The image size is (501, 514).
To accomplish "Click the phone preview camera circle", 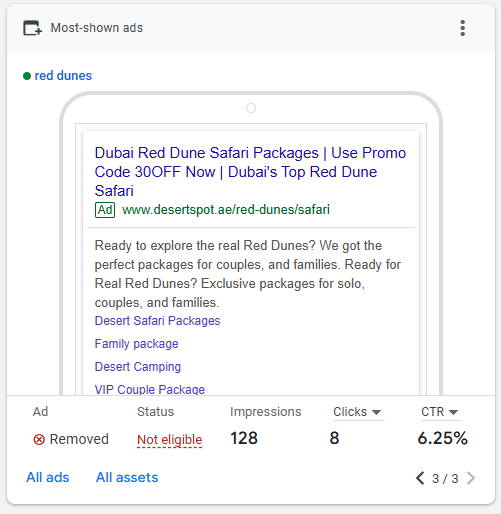I will tap(251, 108).
